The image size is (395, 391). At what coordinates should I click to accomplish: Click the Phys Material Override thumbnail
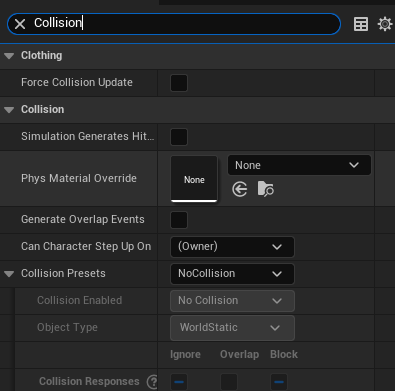coord(194,179)
